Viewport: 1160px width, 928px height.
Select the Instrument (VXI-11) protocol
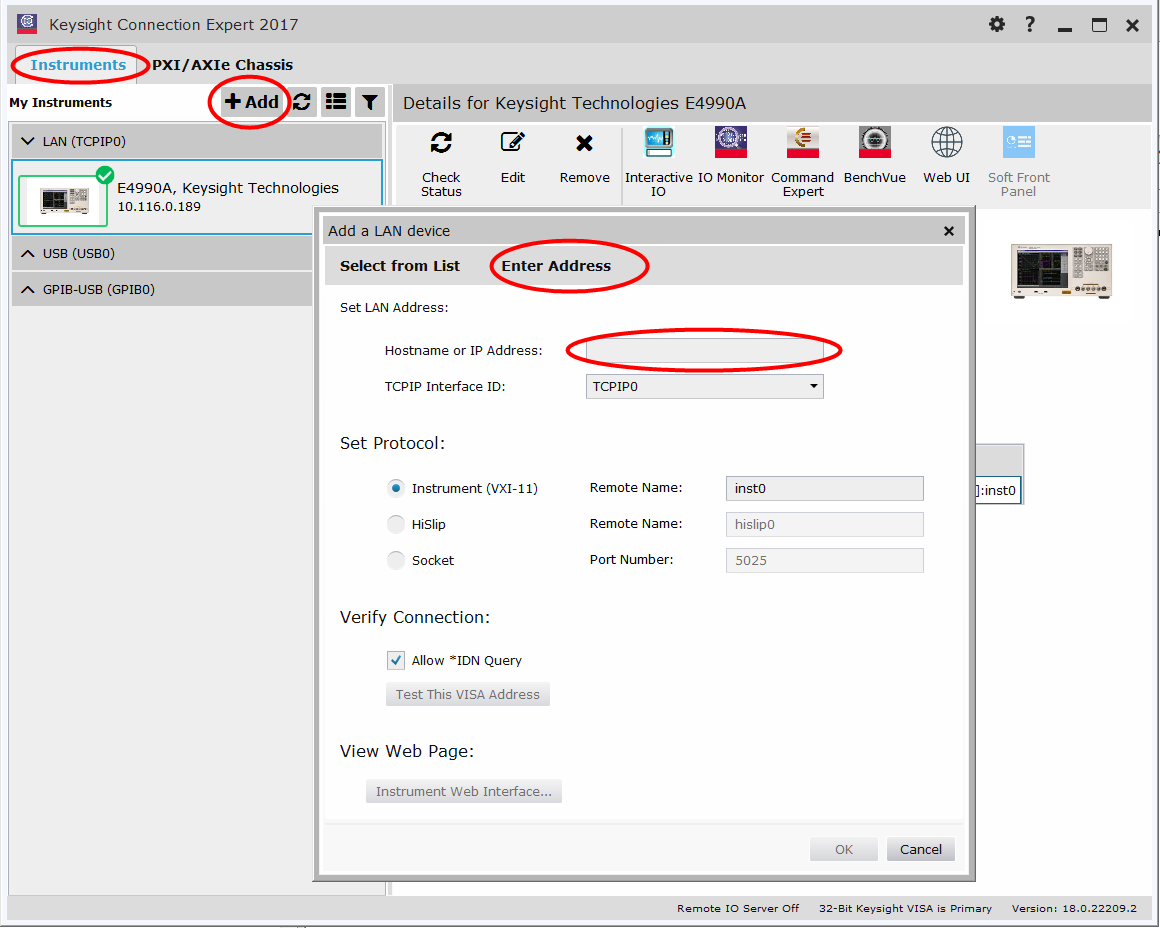(396, 488)
